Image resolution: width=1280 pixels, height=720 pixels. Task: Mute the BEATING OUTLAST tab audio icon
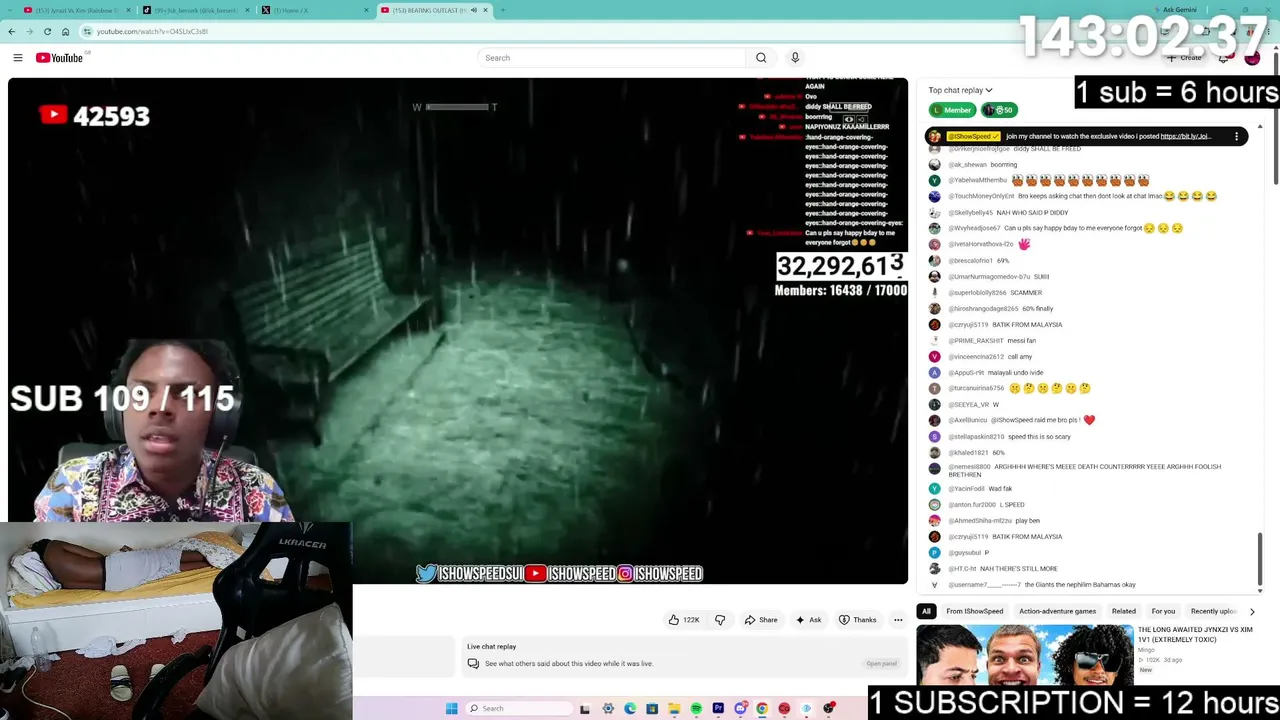[x=474, y=10]
